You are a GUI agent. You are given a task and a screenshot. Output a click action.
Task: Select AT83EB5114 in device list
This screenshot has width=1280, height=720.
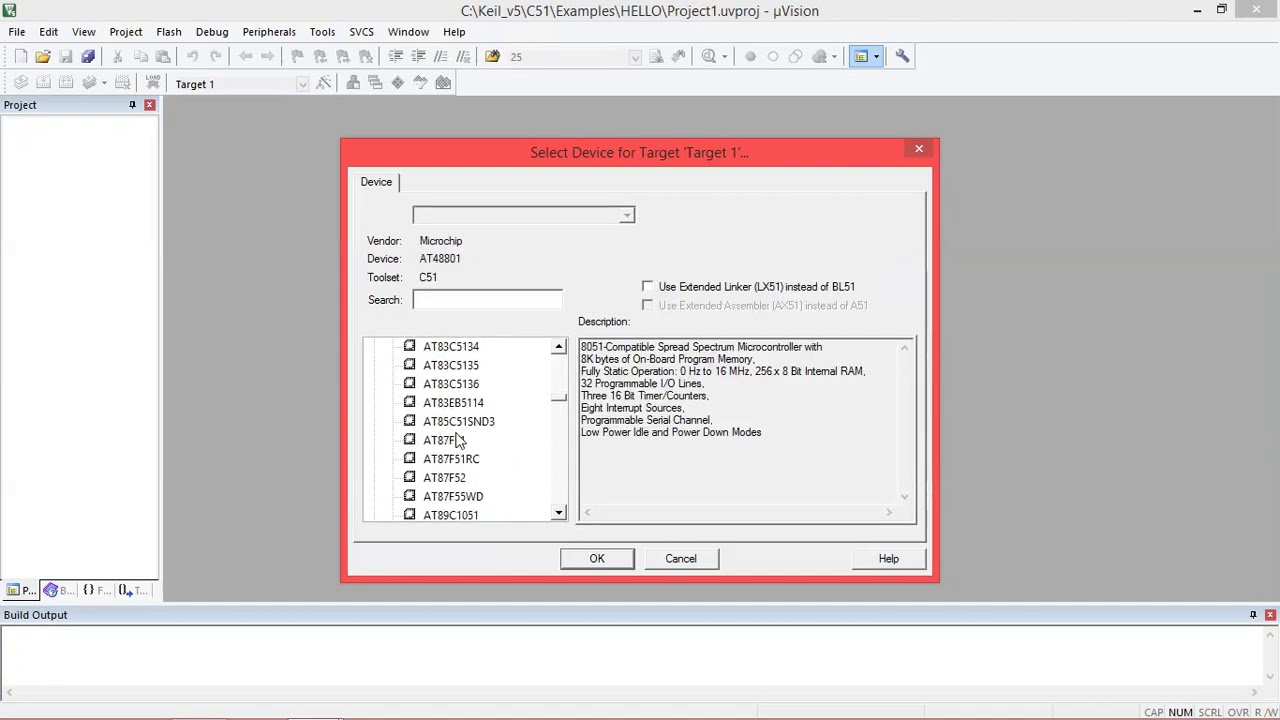453,403
